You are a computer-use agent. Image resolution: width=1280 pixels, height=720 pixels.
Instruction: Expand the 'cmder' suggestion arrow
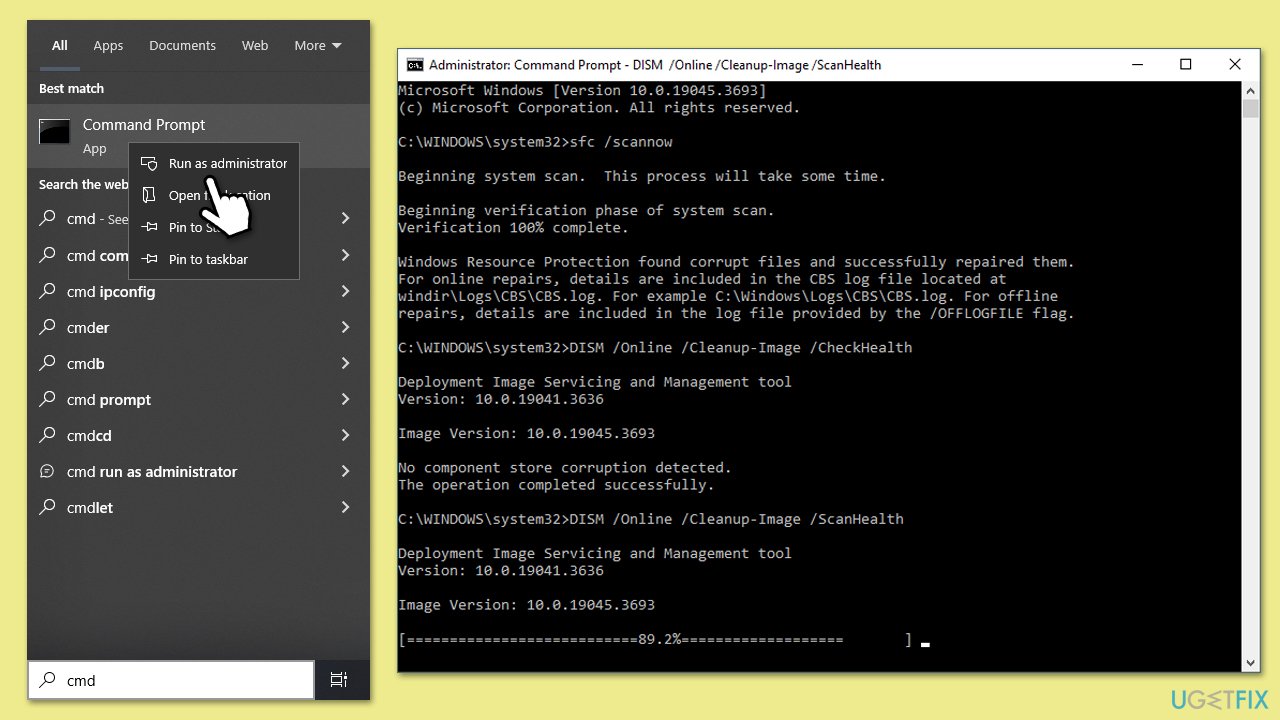(345, 327)
